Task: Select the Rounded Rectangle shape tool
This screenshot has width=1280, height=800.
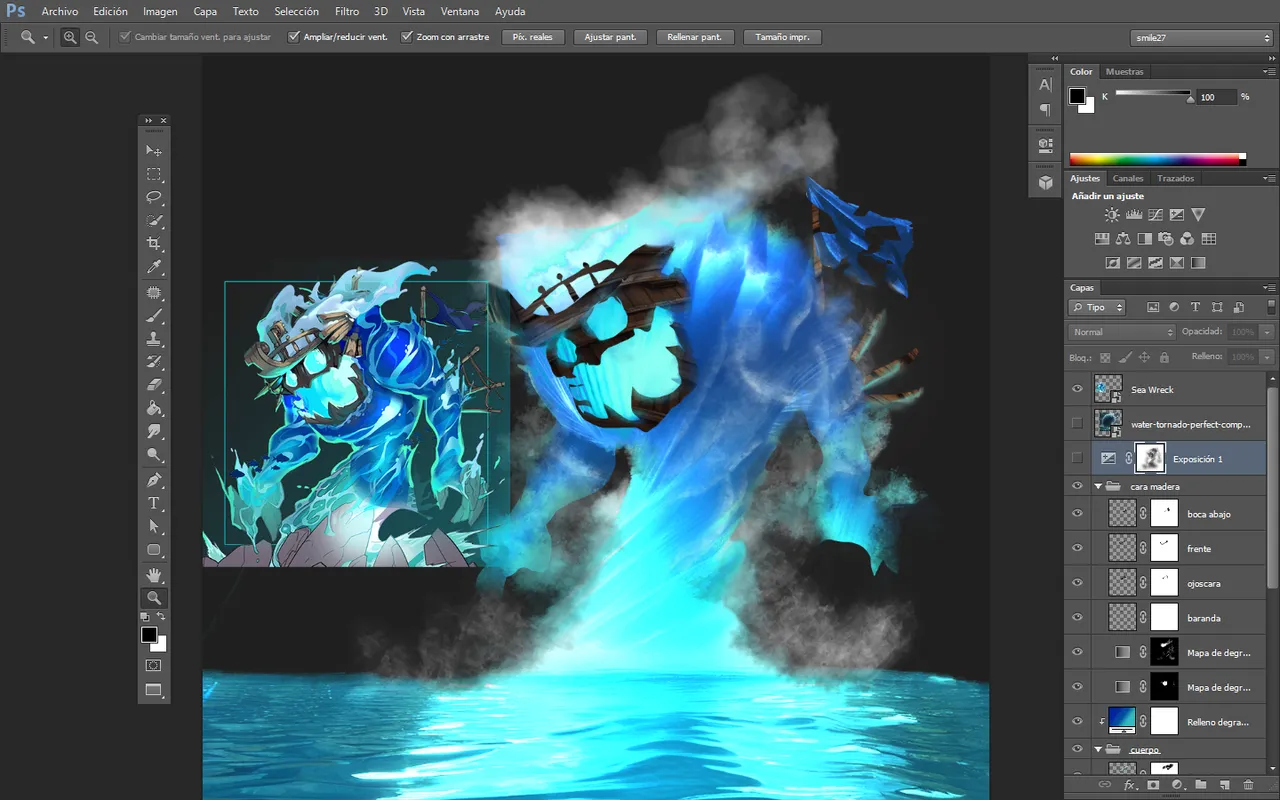Action: [x=154, y=550]
